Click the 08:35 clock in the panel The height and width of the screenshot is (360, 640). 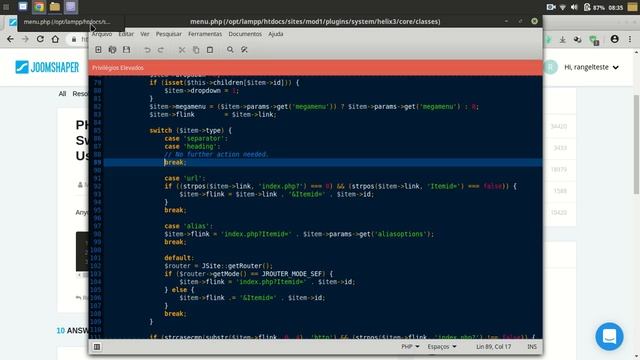tap(616, 7)
